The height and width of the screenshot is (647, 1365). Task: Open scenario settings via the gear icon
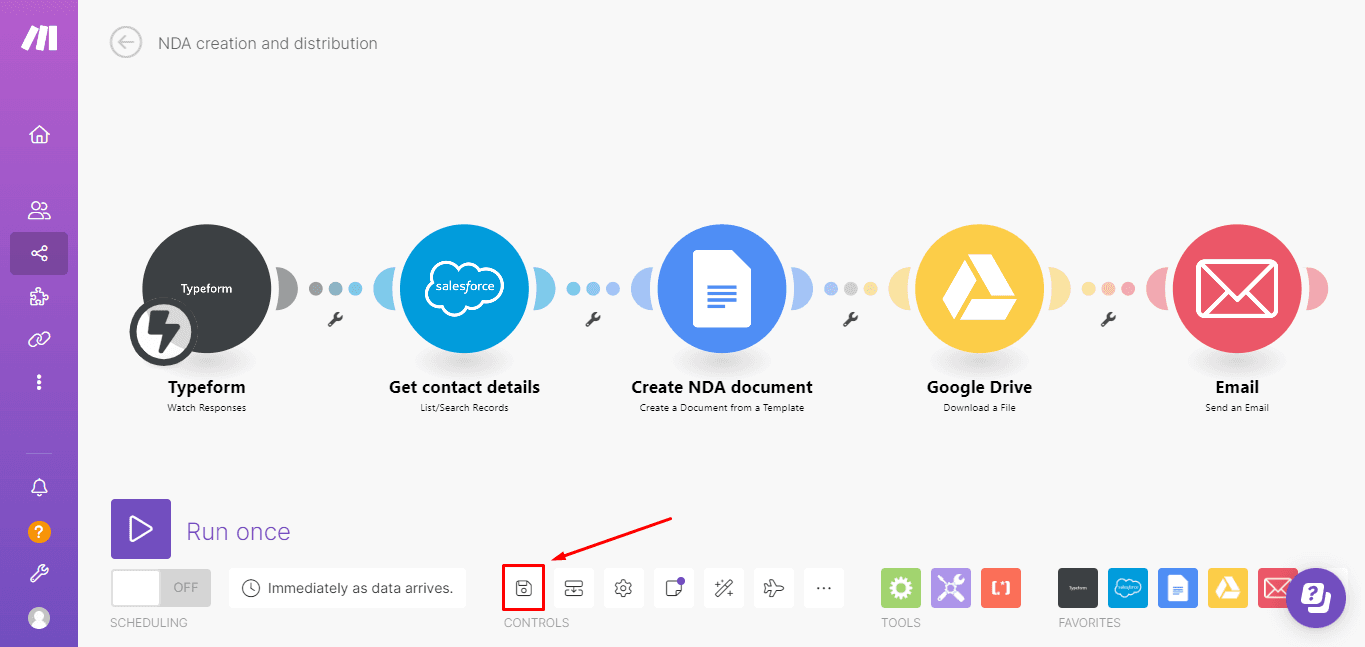tap(623, 588)
